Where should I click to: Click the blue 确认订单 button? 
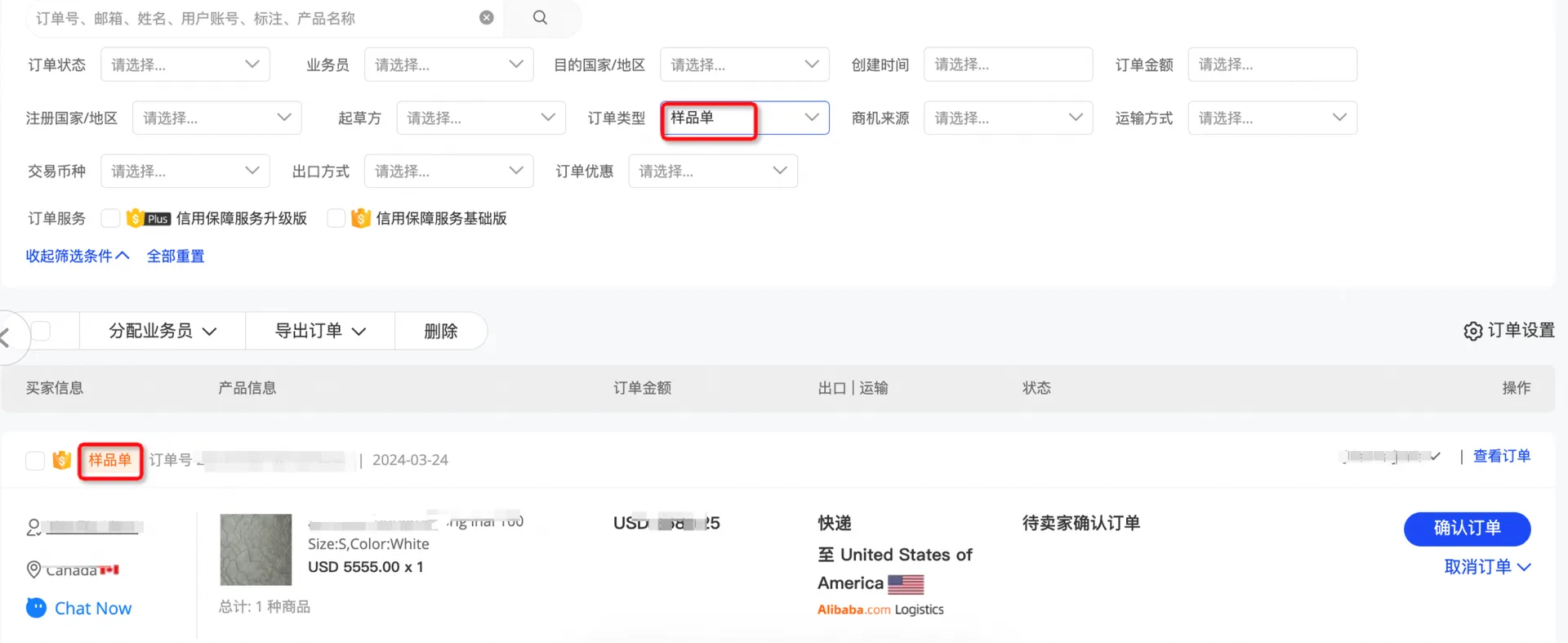1467,529
